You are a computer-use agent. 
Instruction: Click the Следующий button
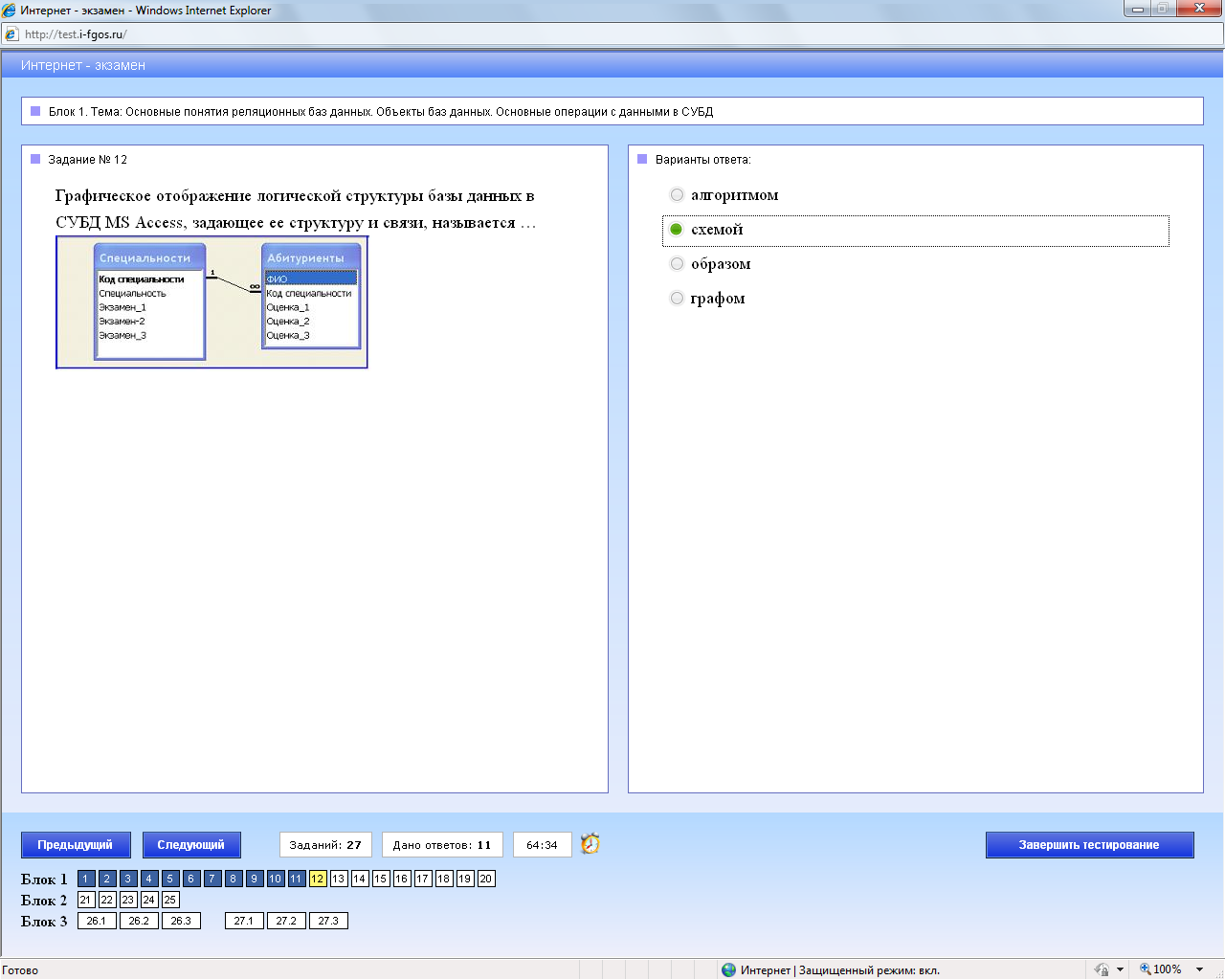(x=191, y=845)
